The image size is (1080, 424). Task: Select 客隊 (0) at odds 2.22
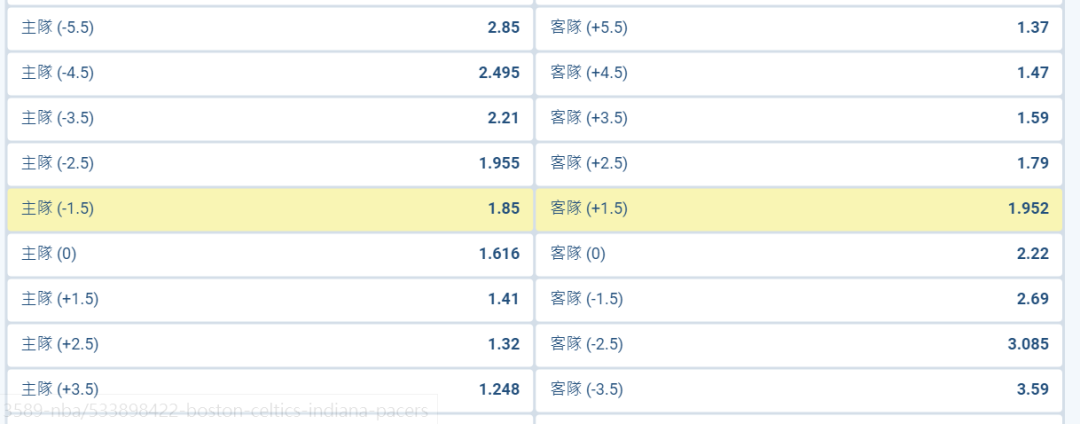click(799, 254)
